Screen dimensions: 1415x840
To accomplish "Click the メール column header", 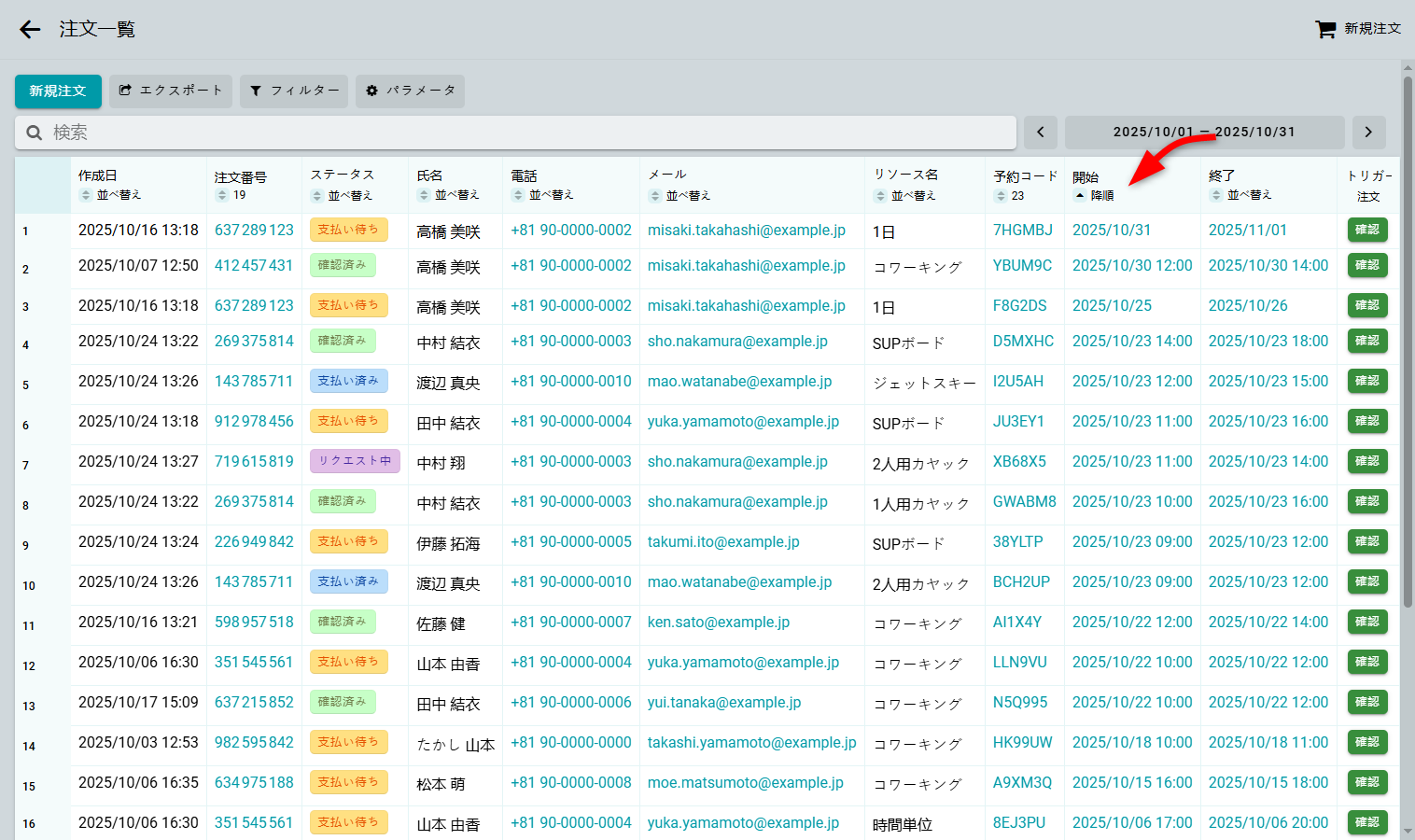I will coord(666,175).
